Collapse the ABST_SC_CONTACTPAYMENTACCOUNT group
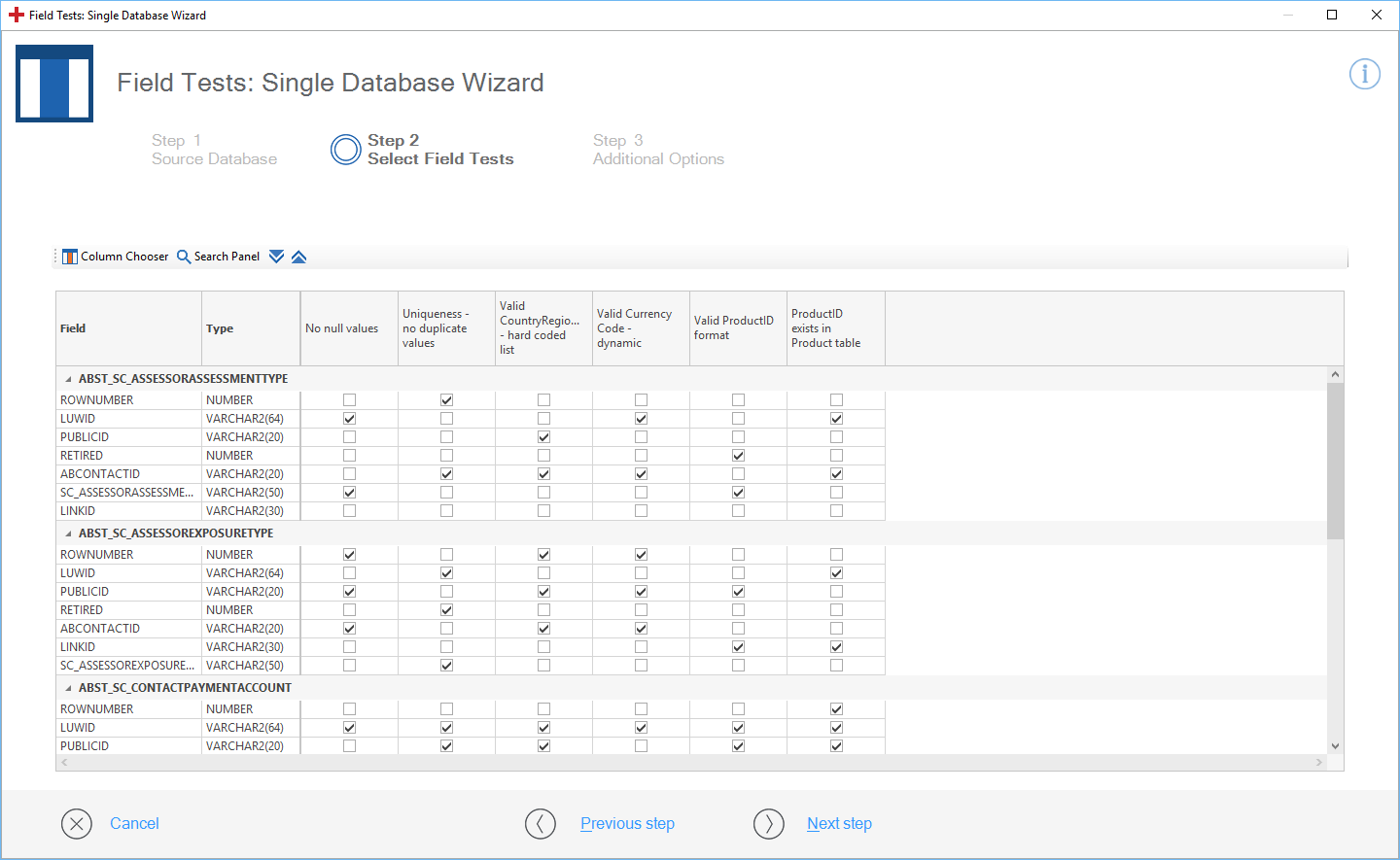Image resolution: width=1400 pixels, height=860 pixels. (x=68, y=688)
